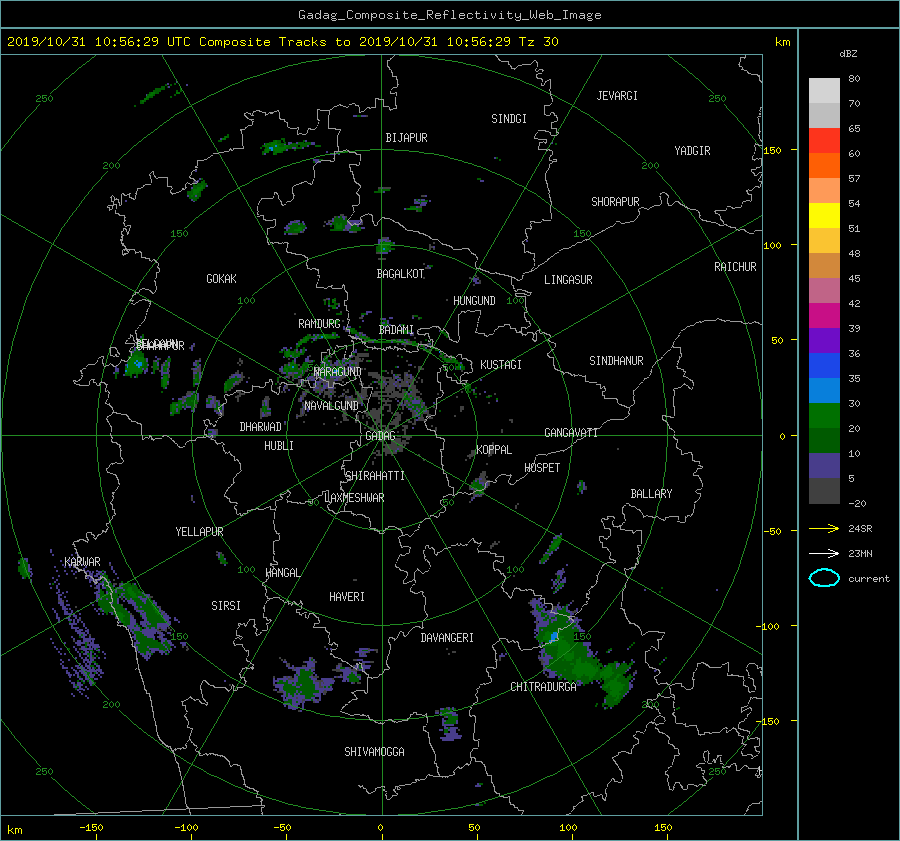Click the white 23MN arrow legend icon
900x841 pixels.
824,553
